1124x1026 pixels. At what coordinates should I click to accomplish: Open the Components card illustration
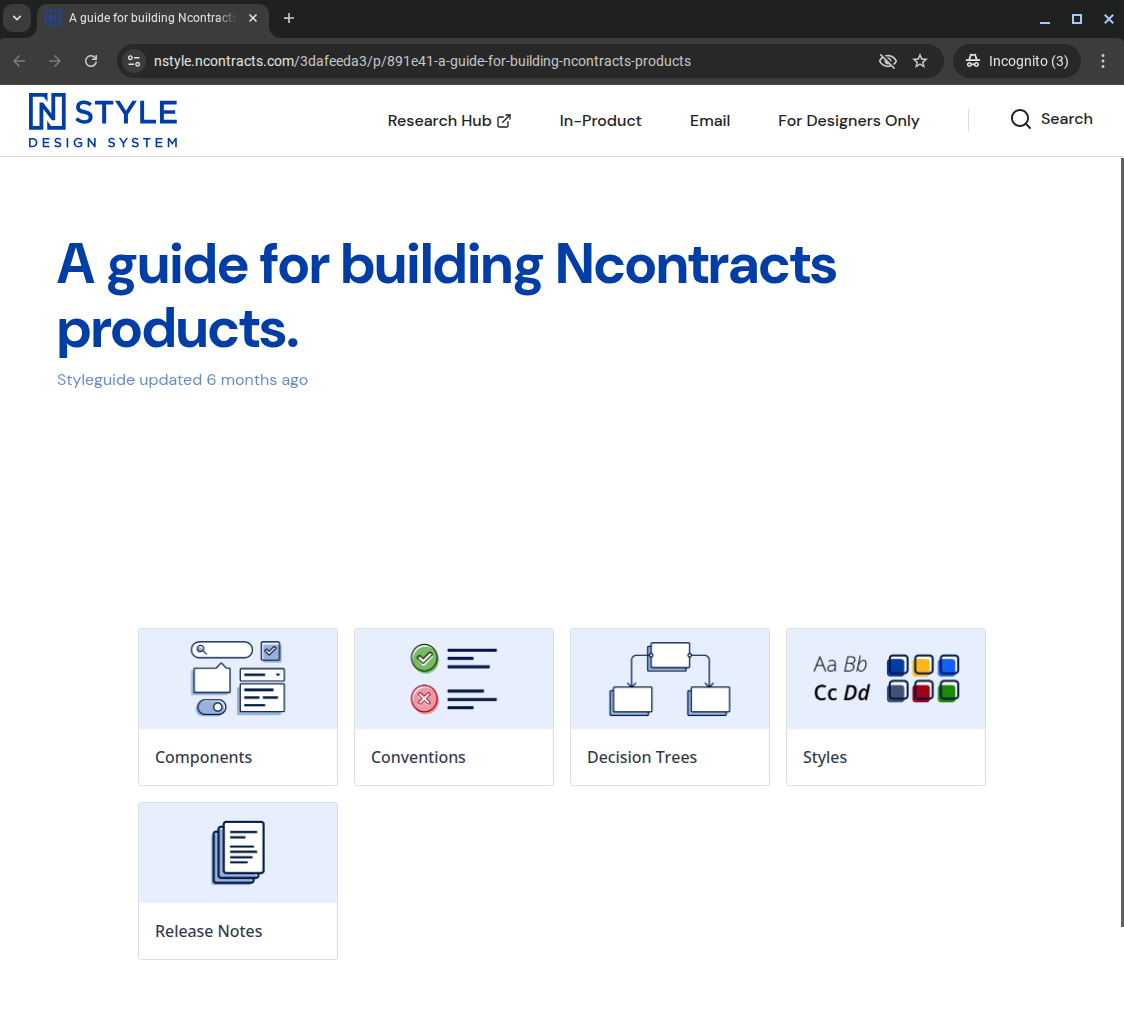coord(238,679)
